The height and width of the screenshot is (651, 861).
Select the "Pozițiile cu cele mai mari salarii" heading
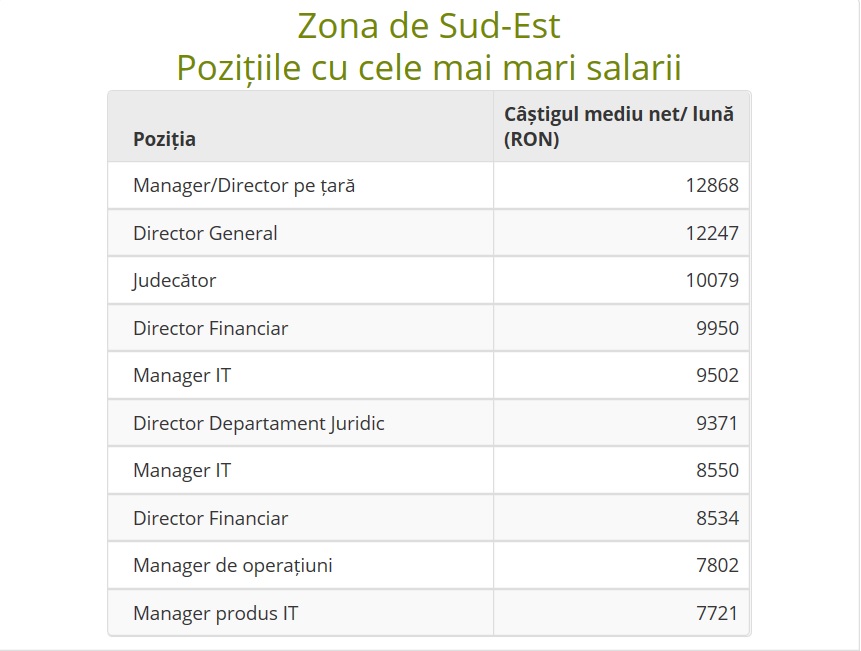[429, 67]
